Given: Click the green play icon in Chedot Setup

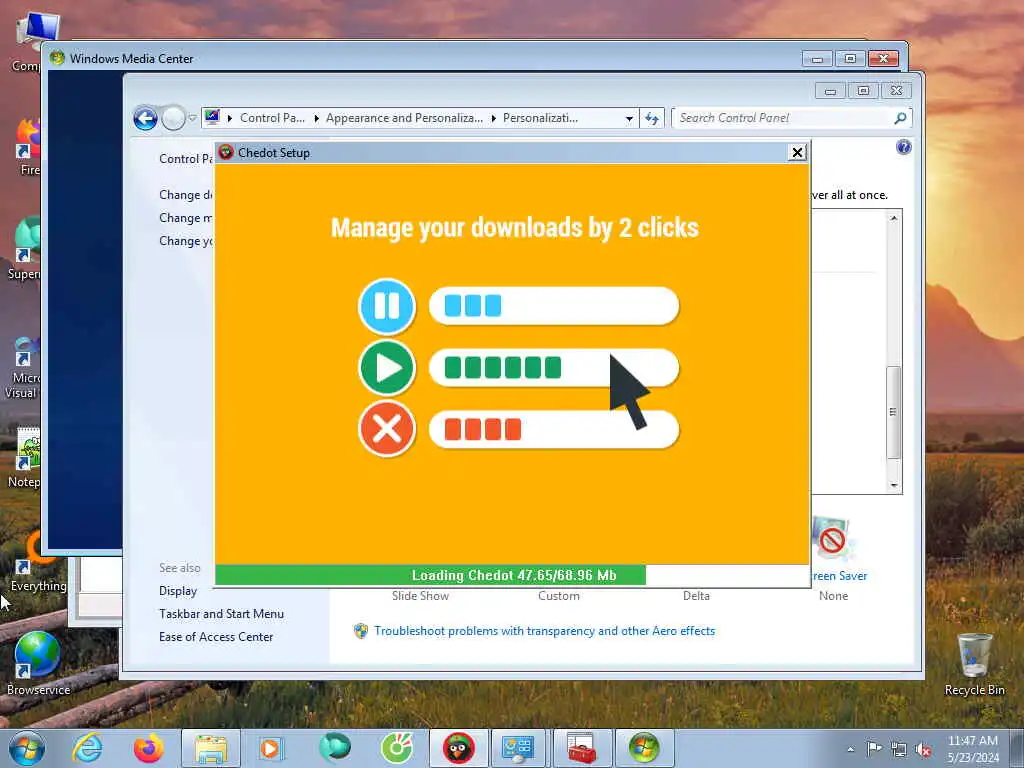Looking at the screenshot, I should 387,368.
